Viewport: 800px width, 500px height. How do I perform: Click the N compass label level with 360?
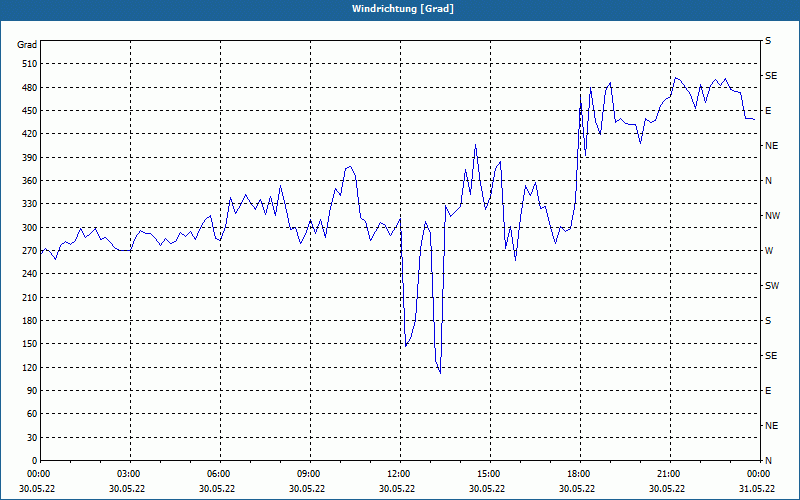768,181
